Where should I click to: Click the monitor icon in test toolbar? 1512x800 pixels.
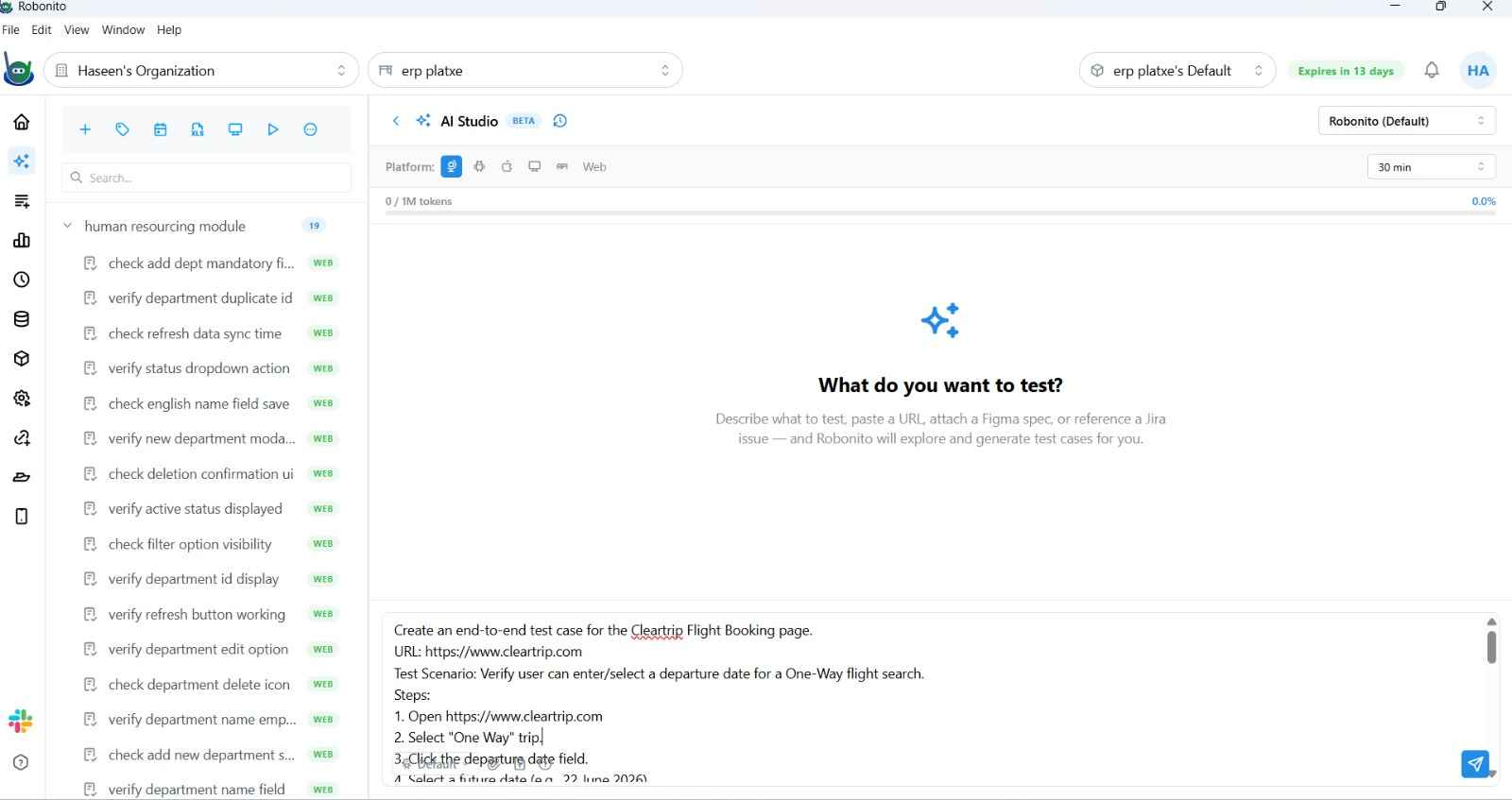pos(235,129)
